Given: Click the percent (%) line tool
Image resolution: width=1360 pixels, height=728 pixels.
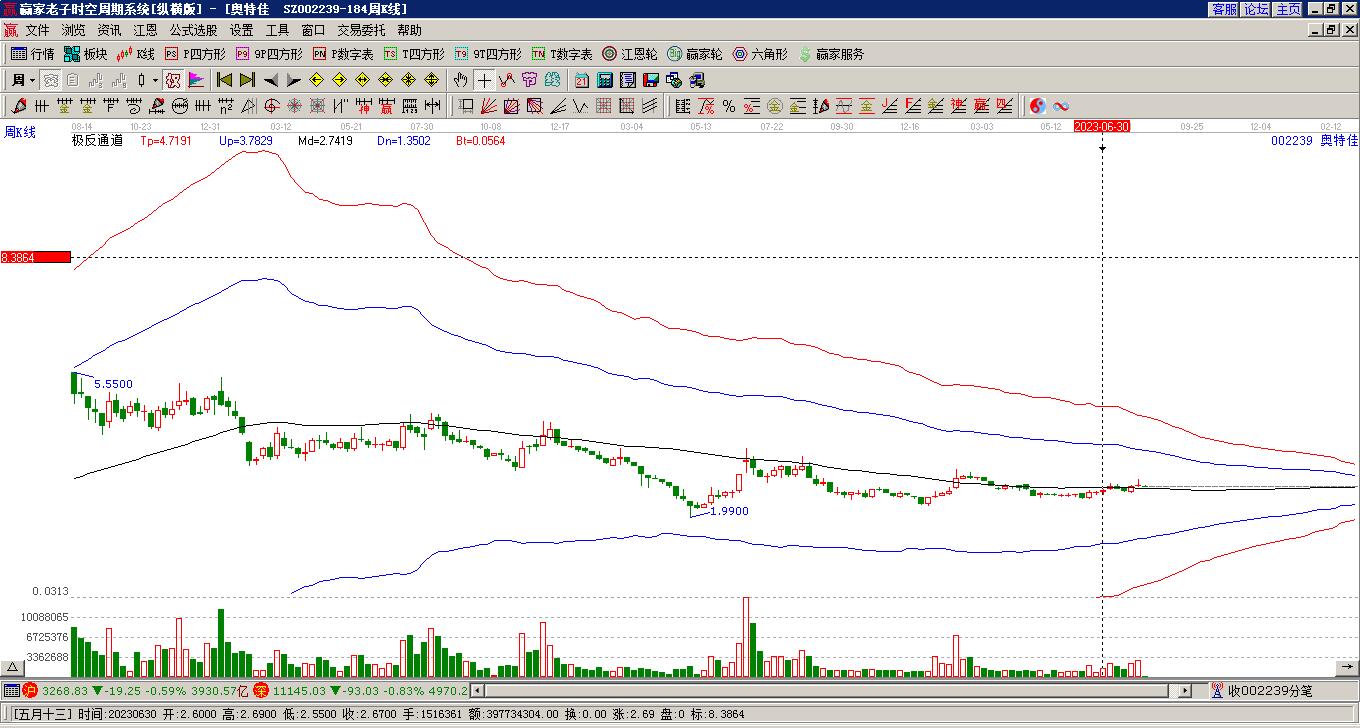Looking at the screenshot, I should [x=729, y=106].
